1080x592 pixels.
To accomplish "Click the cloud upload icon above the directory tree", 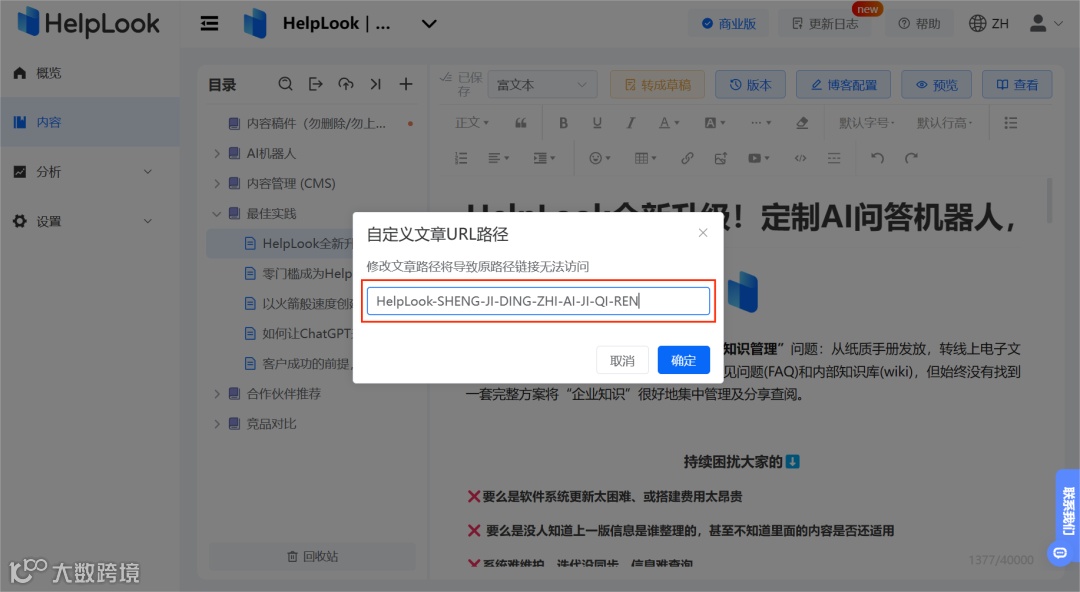I will 345,84.
